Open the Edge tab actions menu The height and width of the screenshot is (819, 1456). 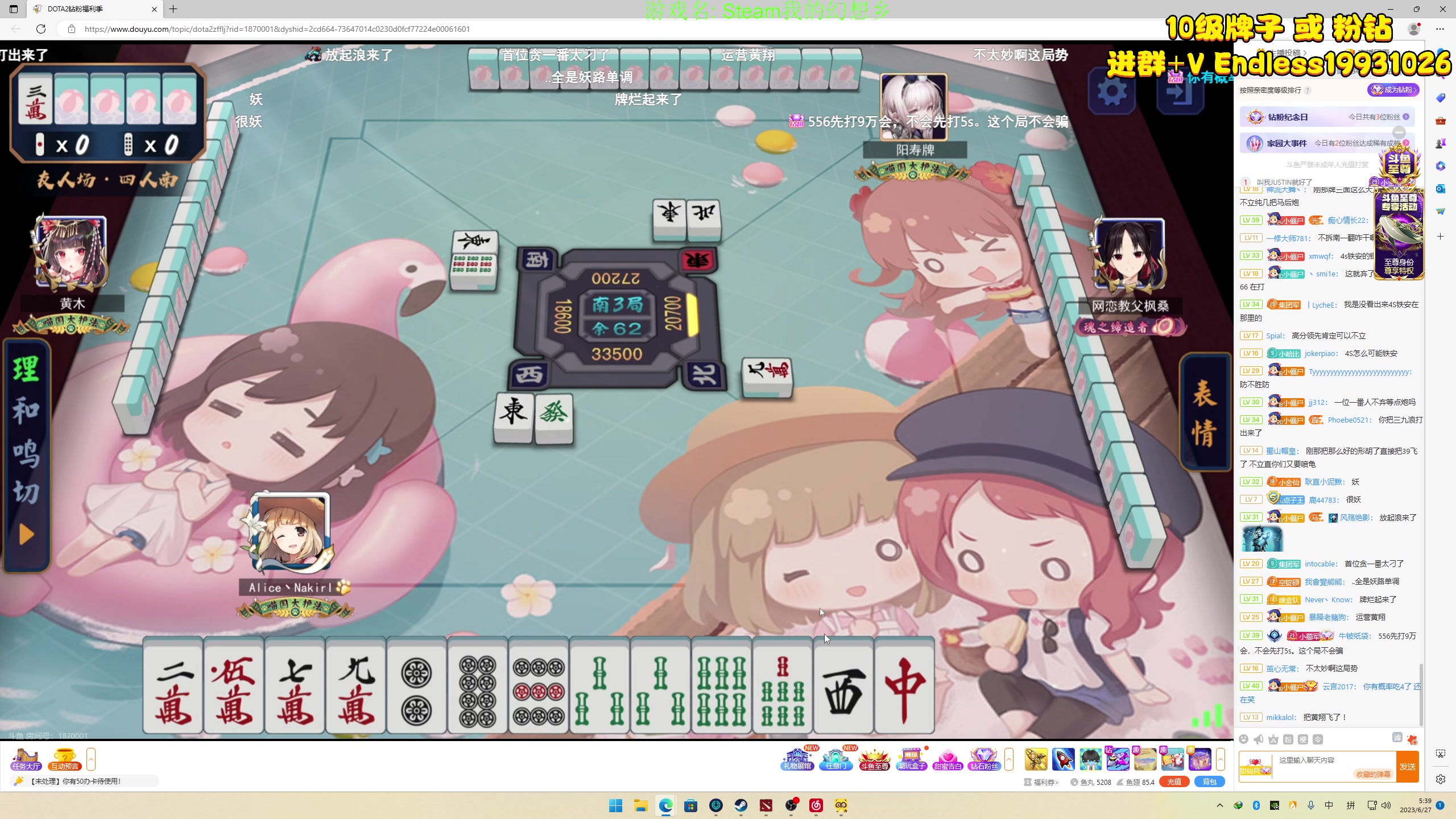[x=14, y=9]
